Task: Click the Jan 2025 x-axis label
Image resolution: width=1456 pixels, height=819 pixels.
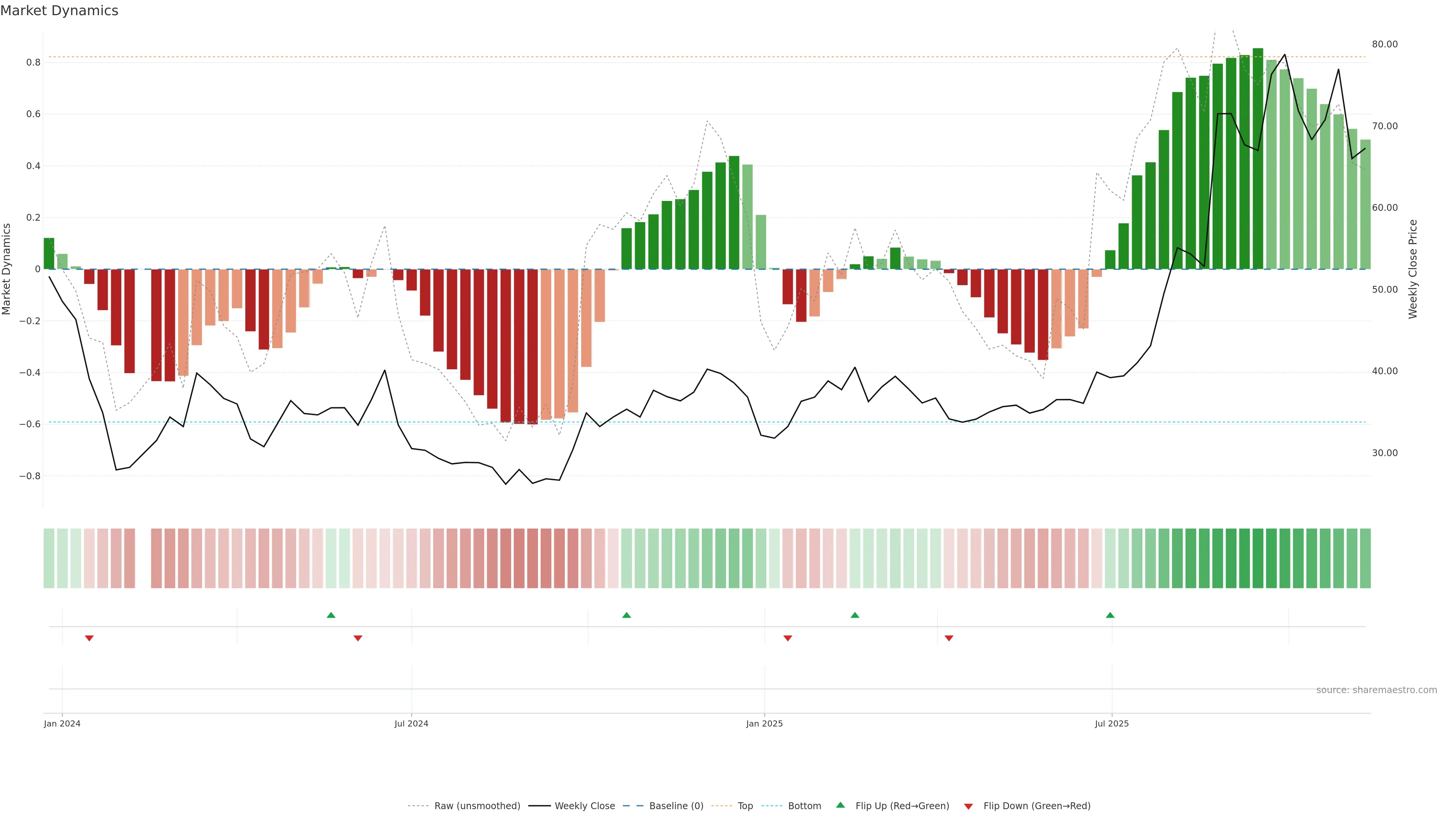Action: (764, 723)
